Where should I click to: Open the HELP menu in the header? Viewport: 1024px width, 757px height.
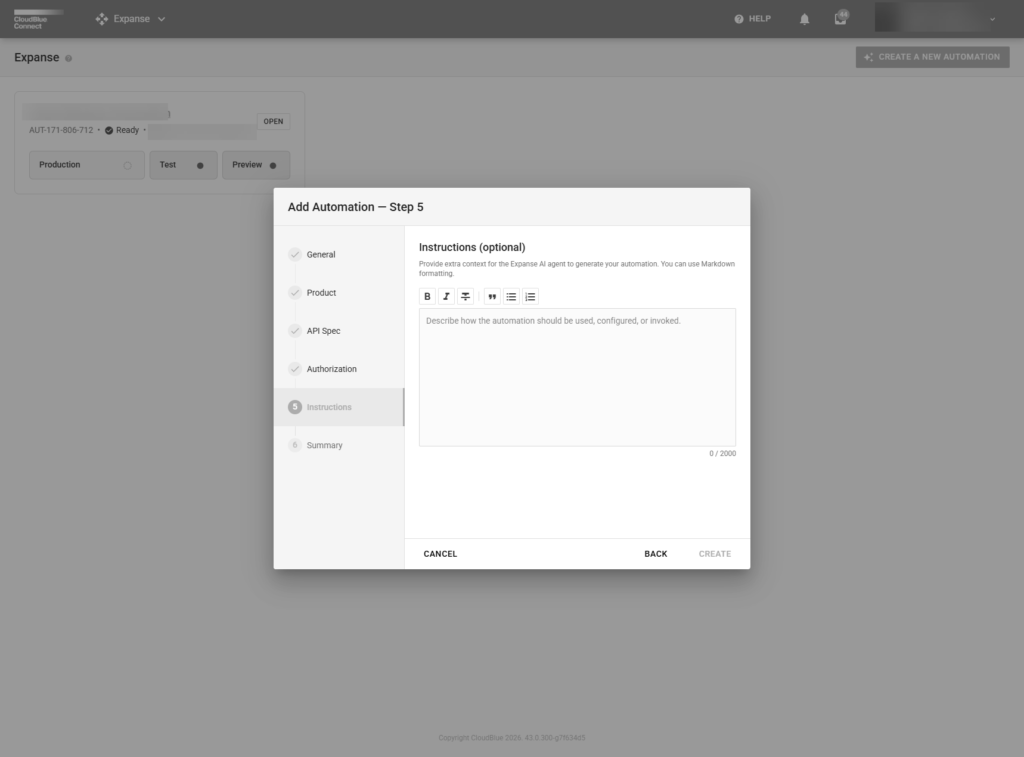coord(752,19)
